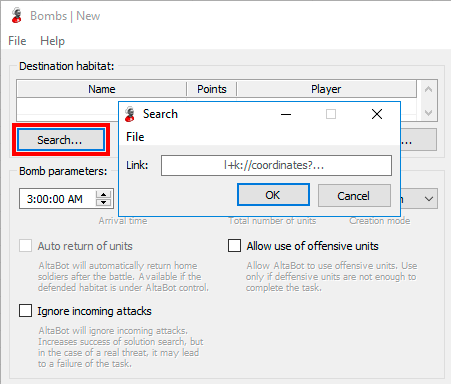This screenshot has height=384, width=451.
Task: Click the Arrival time caption
Action: tap(123, 221)
